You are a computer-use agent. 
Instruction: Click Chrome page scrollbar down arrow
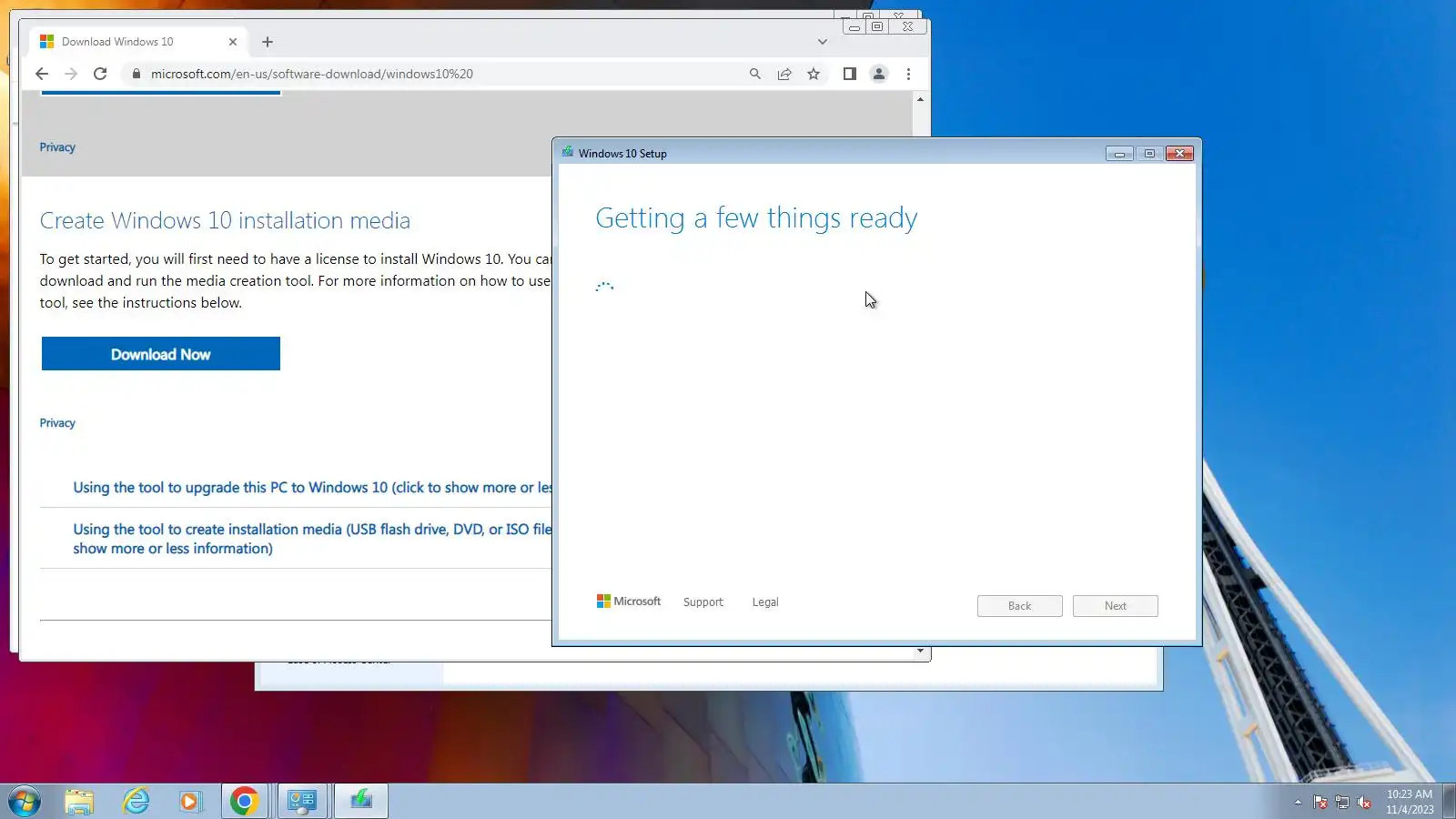921,651
